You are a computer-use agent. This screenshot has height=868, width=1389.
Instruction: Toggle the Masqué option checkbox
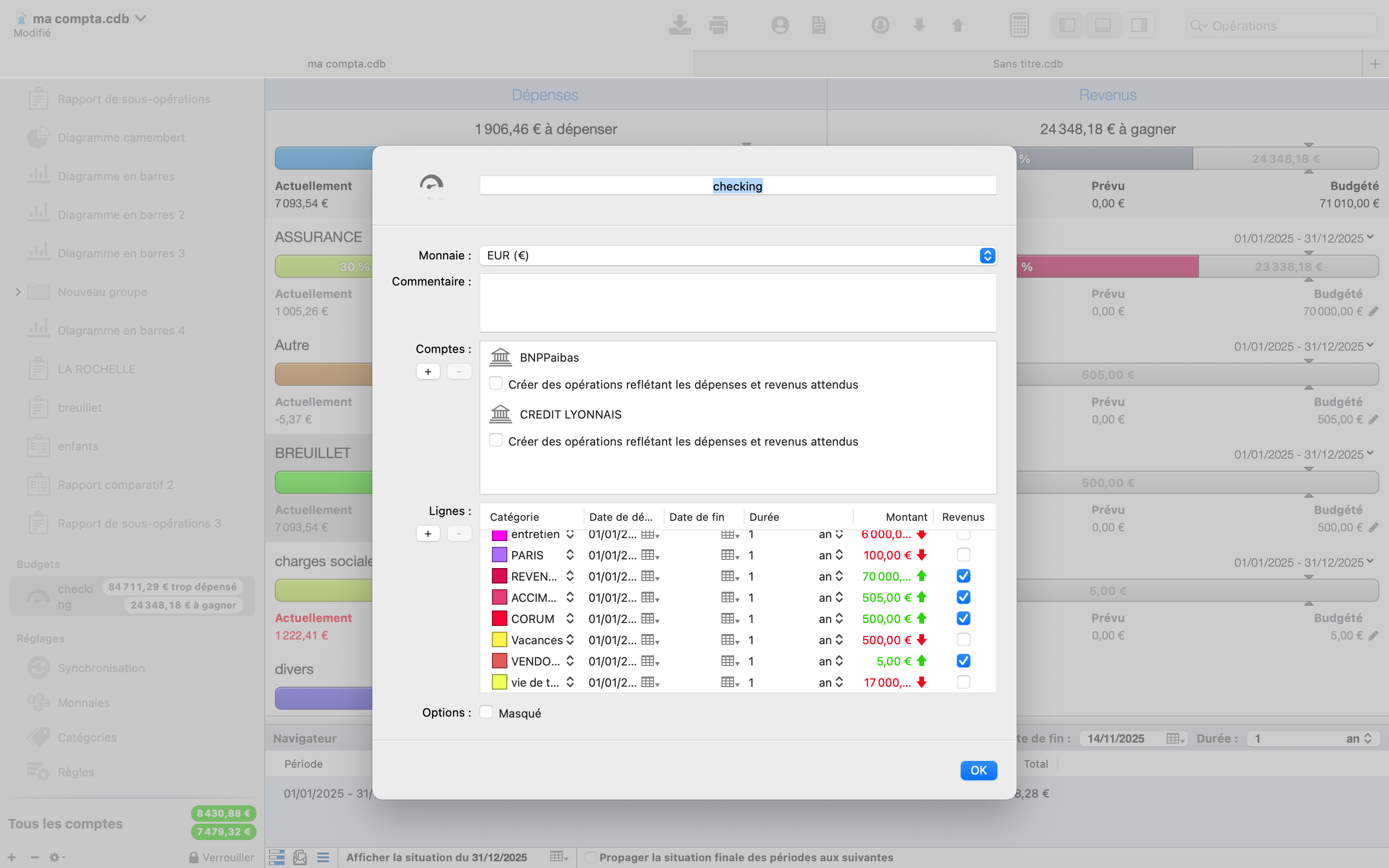click(x=486, y=712)
